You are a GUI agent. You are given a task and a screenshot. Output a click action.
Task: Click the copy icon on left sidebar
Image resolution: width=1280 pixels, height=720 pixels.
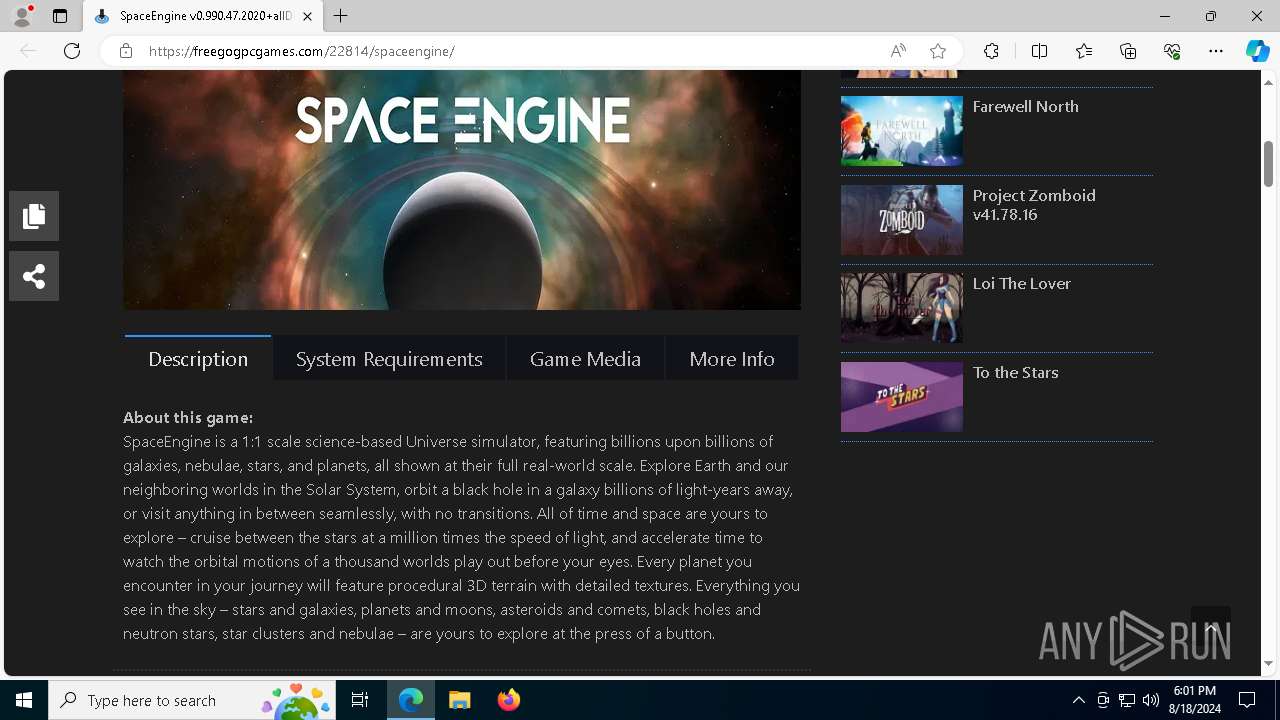click(34, 216)
